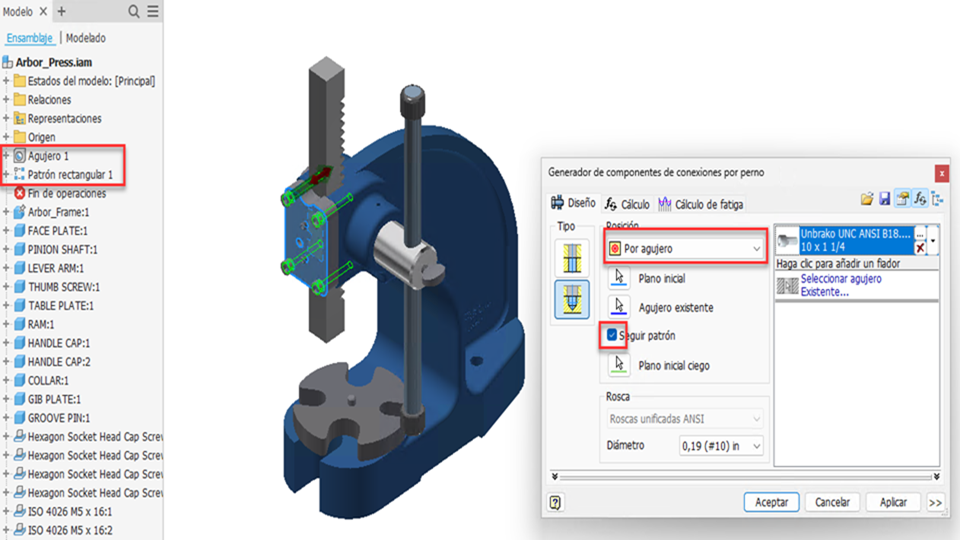
Task: Click 'Haga clic para añadir un fiador'
Action: click(838, 263)
